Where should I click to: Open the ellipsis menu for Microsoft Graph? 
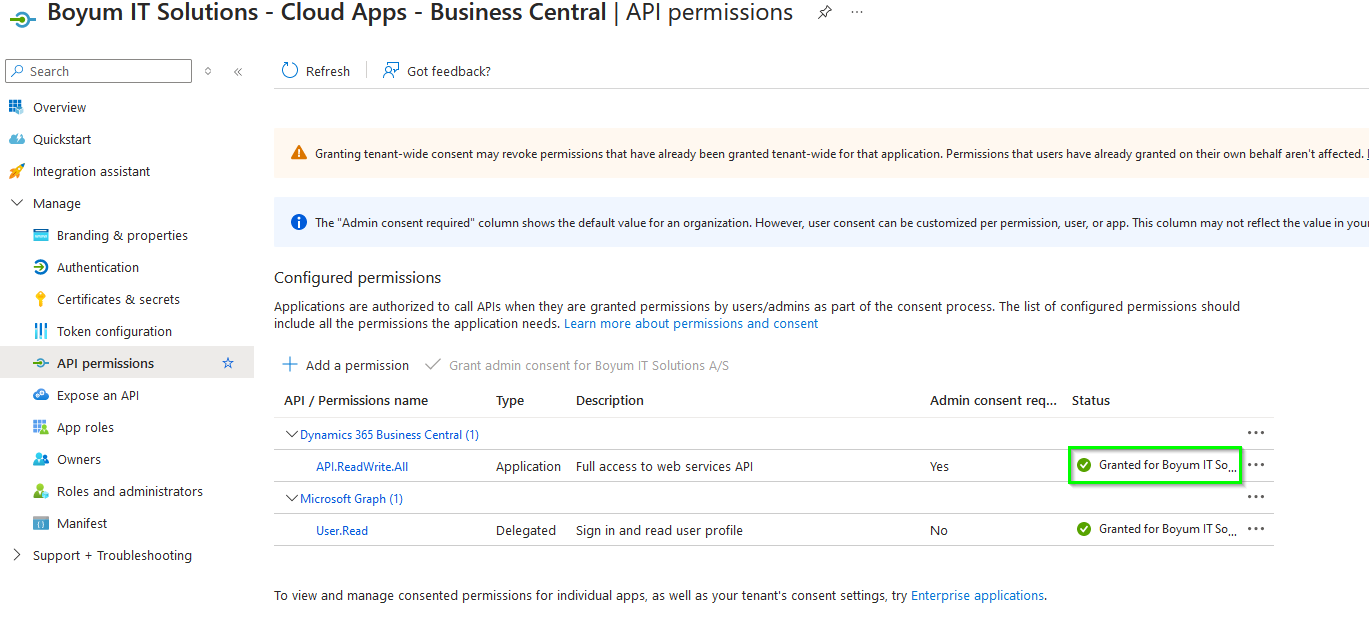click(x=1256, y=497)
